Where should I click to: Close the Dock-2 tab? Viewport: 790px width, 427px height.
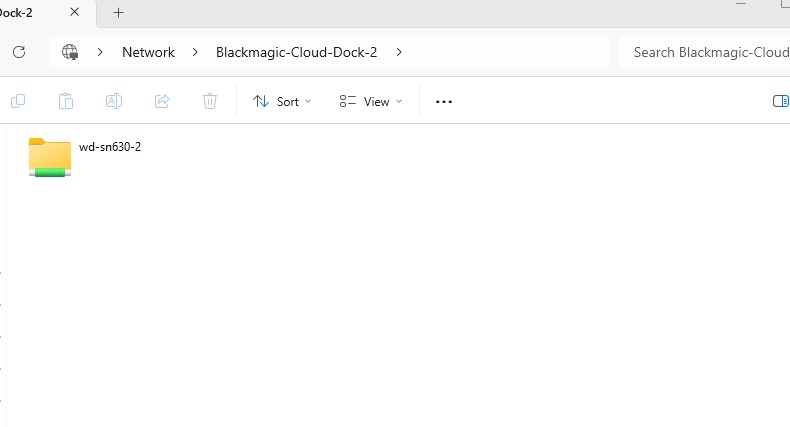pos(75,12)
